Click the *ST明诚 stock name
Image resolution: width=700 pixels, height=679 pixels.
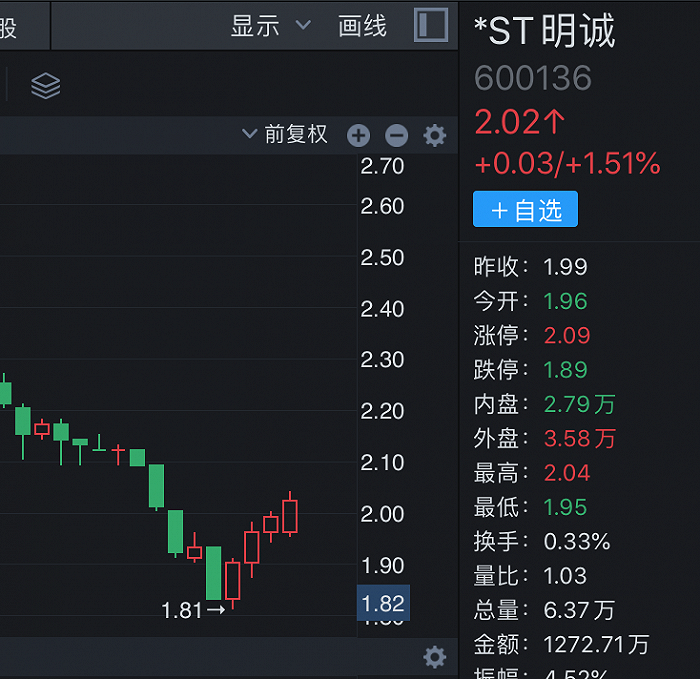point(545,30)
